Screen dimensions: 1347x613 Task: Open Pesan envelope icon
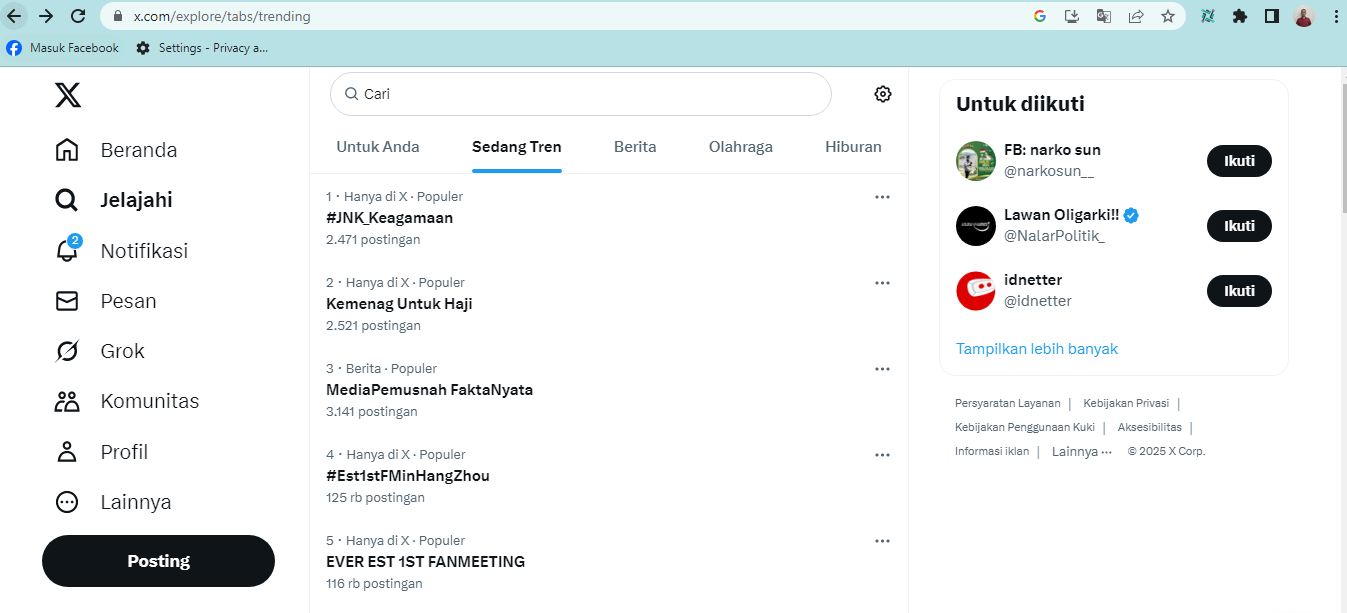pyautogui.click(x=67, y=301)
